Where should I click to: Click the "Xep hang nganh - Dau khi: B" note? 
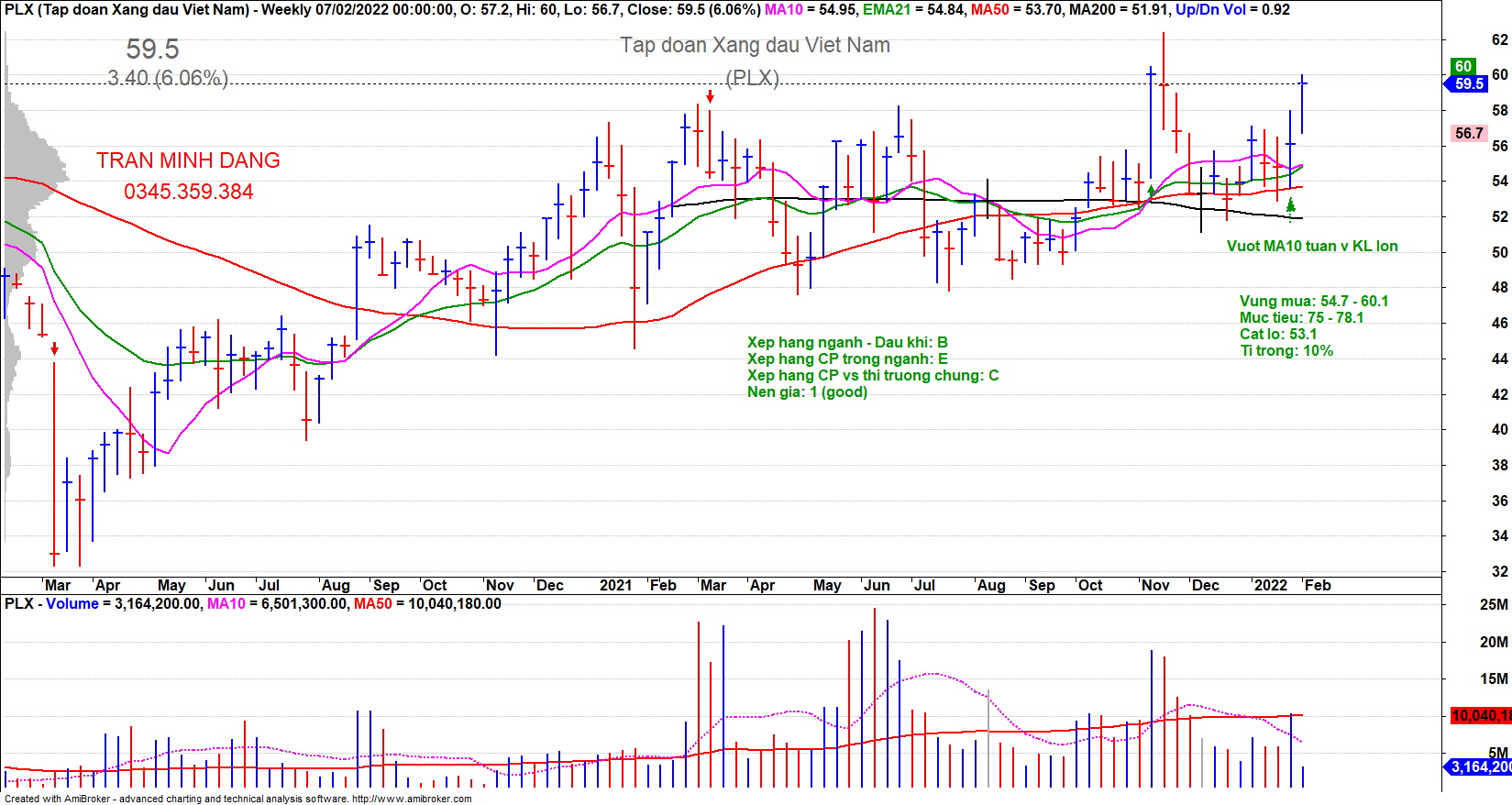pyautogui.click(x=847, y=342)
